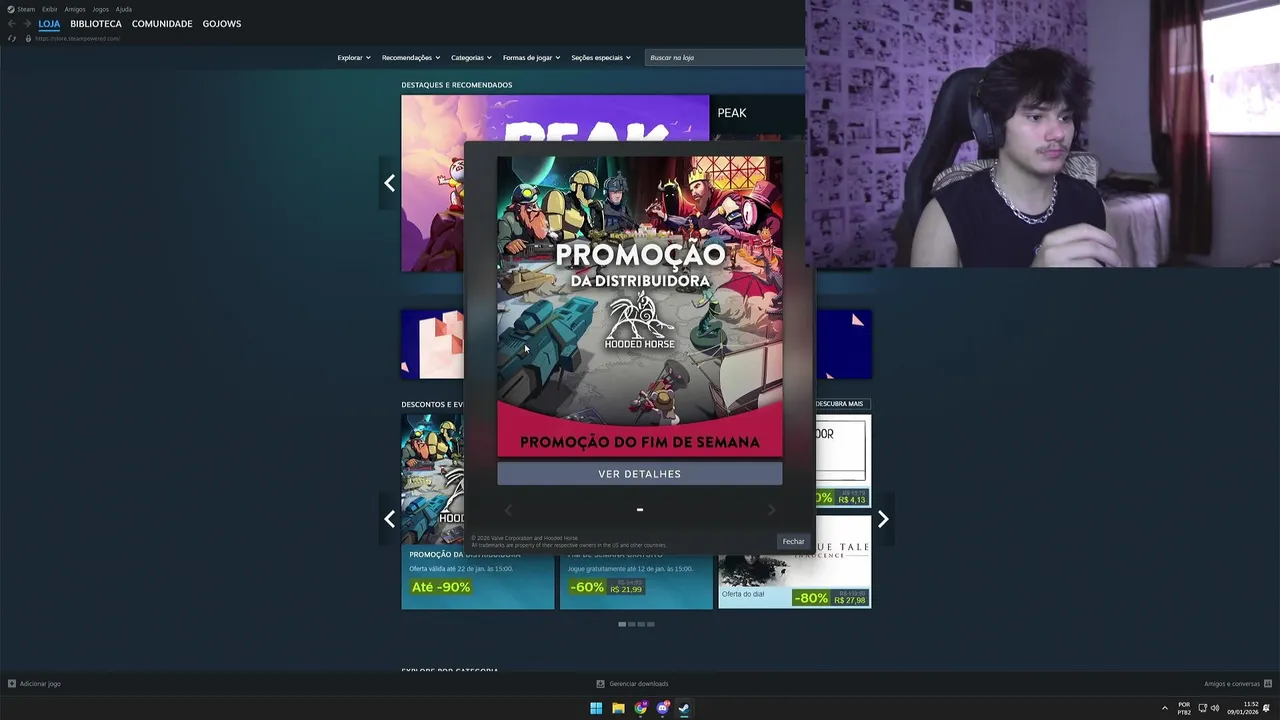Select the last discounts carousel page dot
The image size is (1280, 720).
click(x=651, y=624)
